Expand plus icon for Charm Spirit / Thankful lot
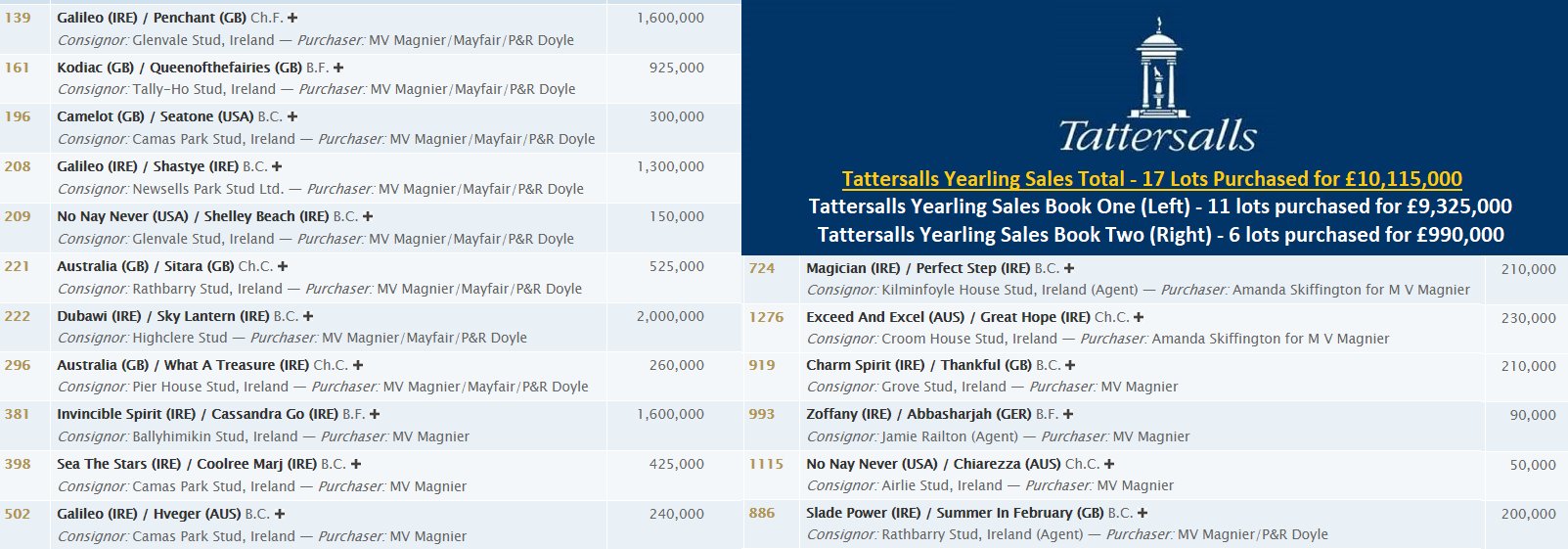Image resolution: width=1568 pixels, height=549 pixels. 1070,366
